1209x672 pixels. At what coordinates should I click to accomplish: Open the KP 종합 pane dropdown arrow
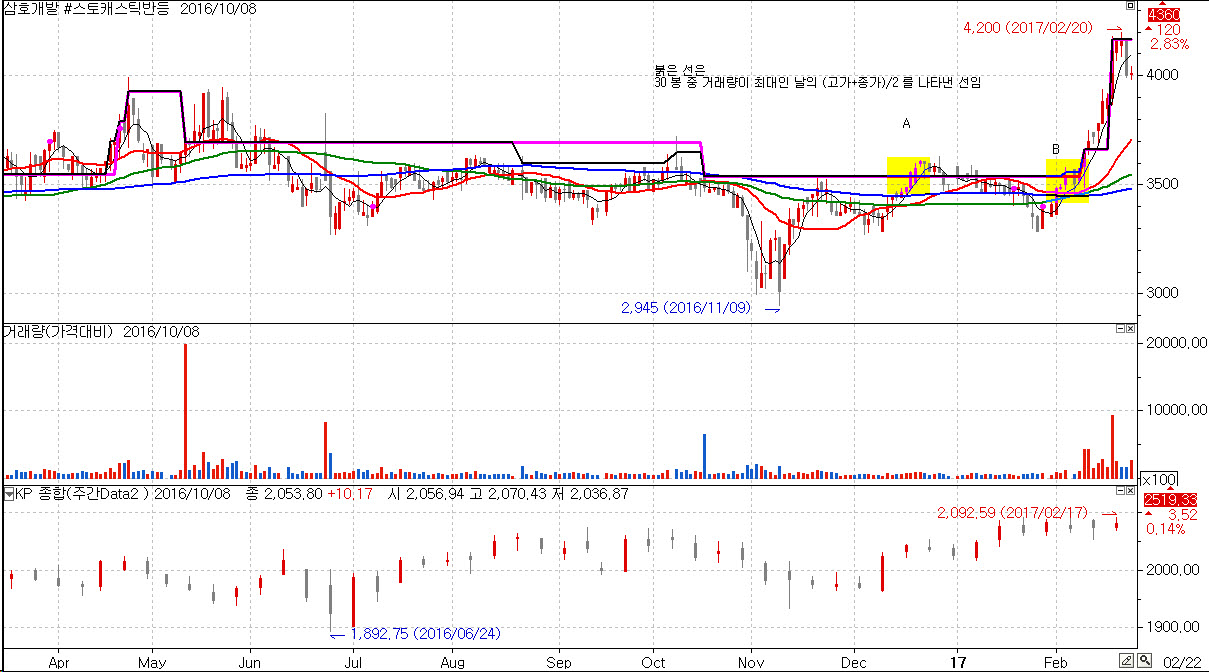tap(9, 493)
